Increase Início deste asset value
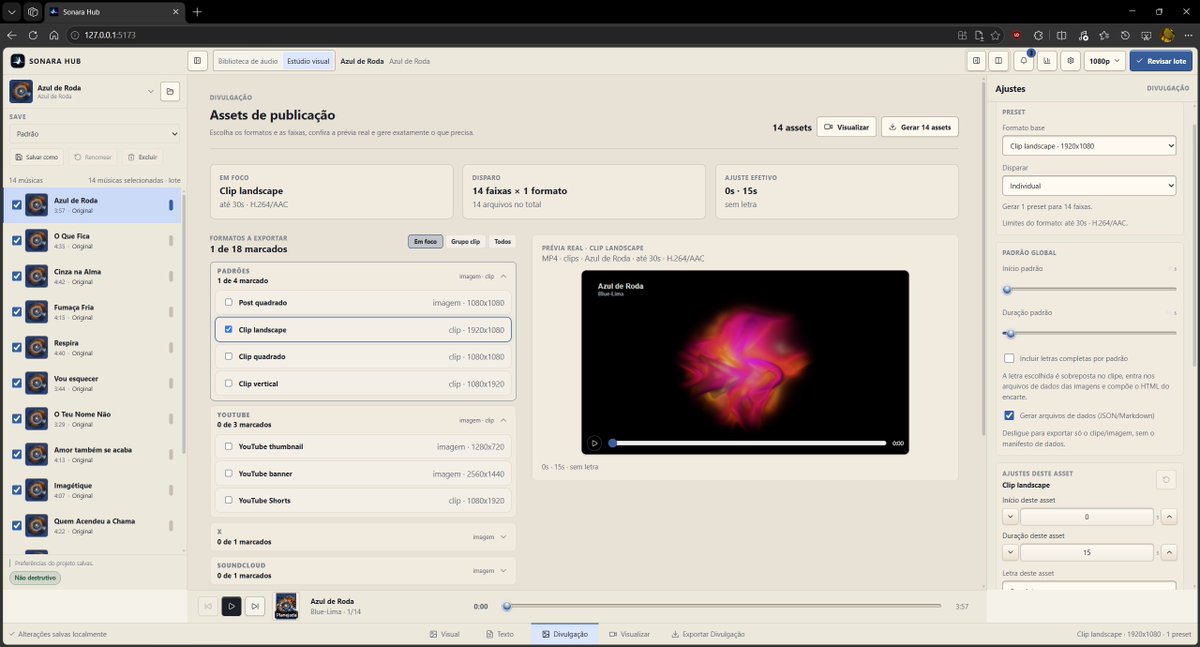Image resolution: width=1200 pixels, height=647 pixels. click(1168, 517)
